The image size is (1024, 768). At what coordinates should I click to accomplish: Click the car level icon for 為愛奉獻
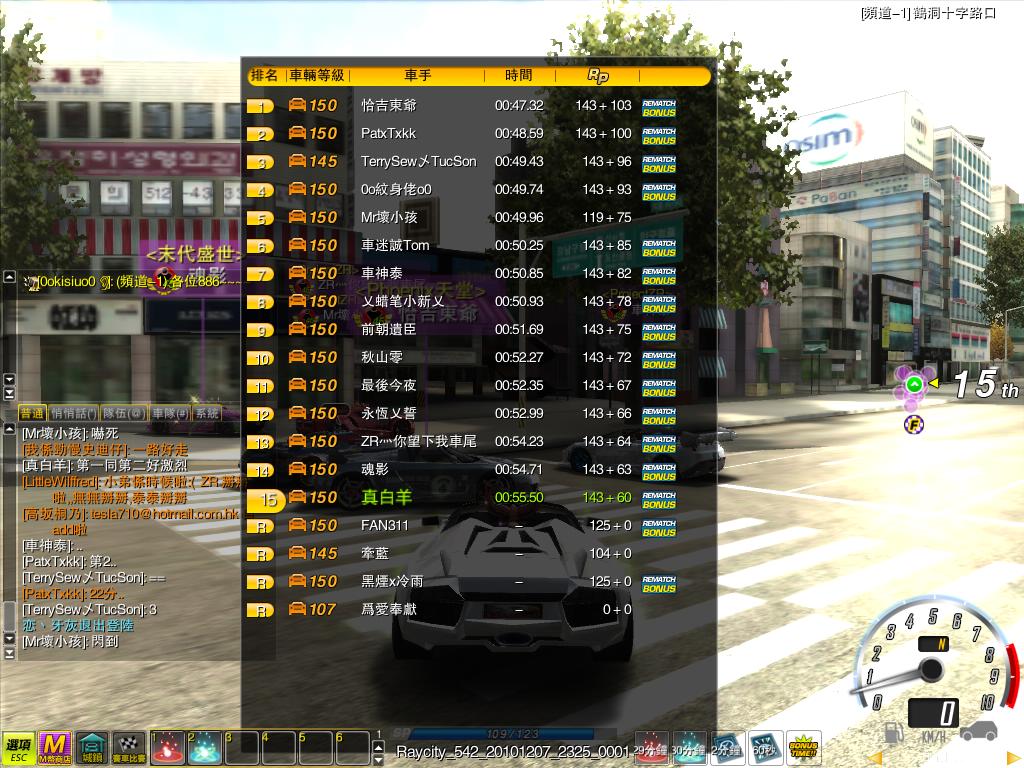coord(297,609)
